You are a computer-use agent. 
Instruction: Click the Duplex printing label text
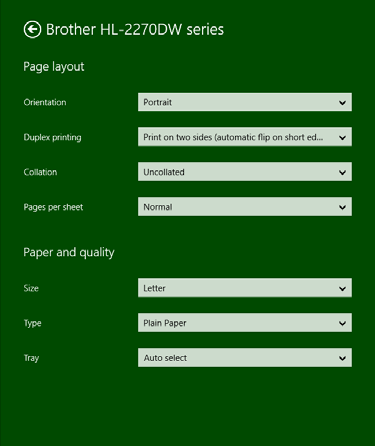(x=52, y=137)
